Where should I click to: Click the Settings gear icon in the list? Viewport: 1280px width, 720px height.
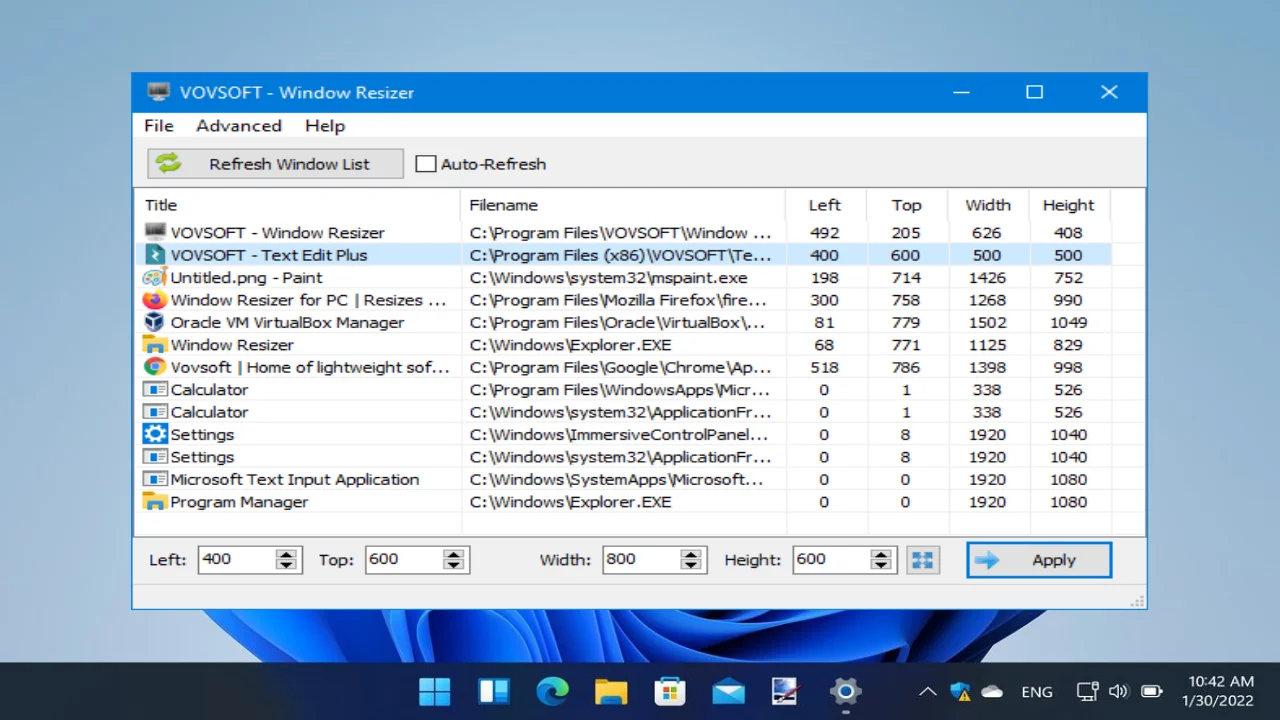pyautogui.click(x=154, y=434)
